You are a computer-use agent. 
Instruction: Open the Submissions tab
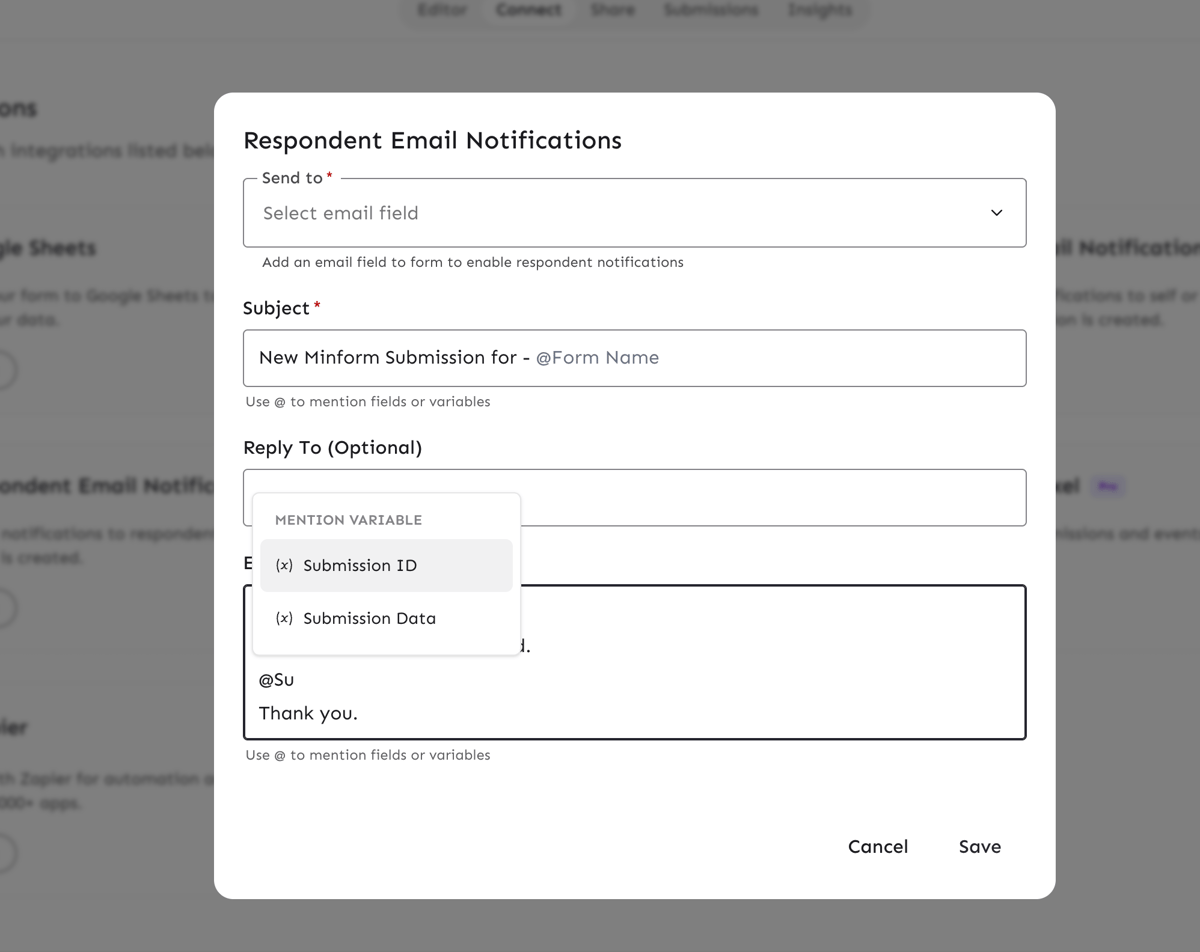click(710, 10)
